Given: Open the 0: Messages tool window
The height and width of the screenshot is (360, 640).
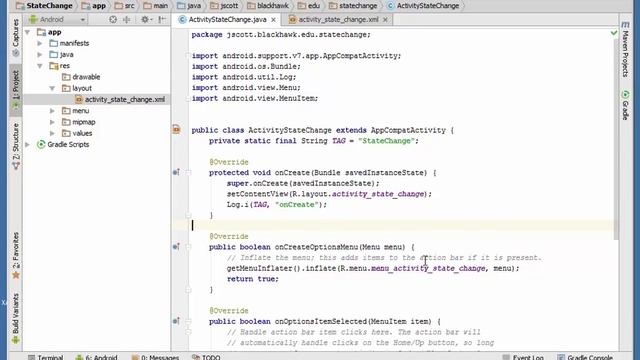Looking at the screenshot, I should point(156,357).
